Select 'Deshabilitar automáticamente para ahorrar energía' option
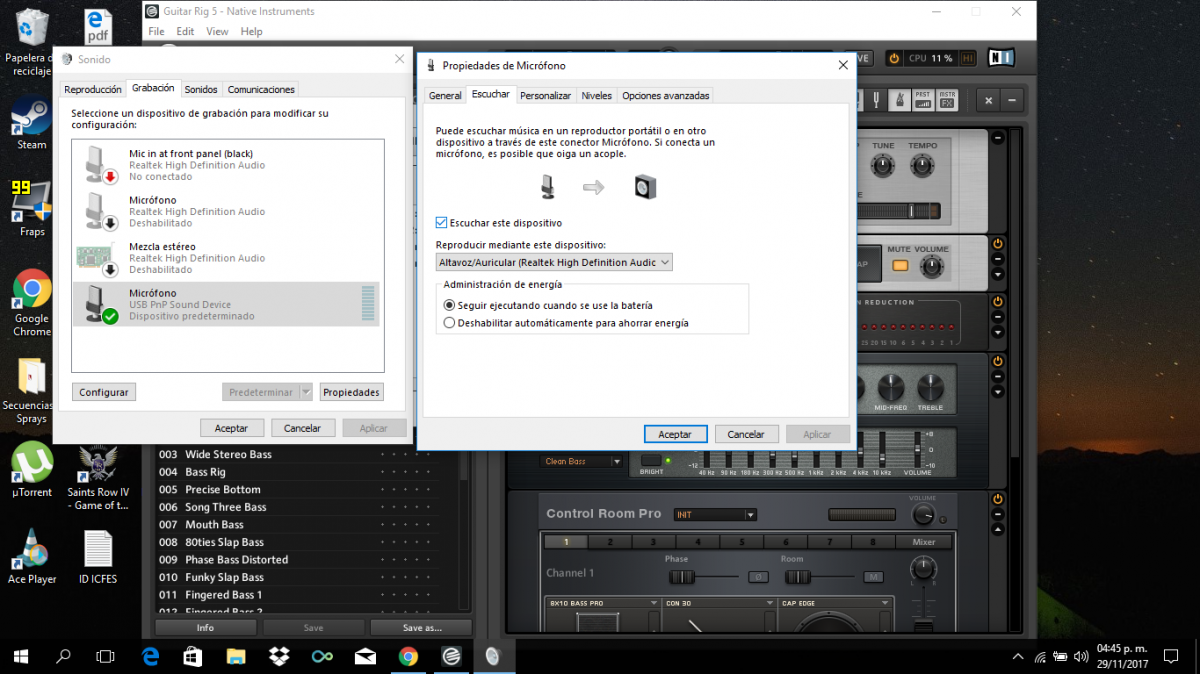The height and width of the screenshot is (674, 1200). [x=449, y=323]
